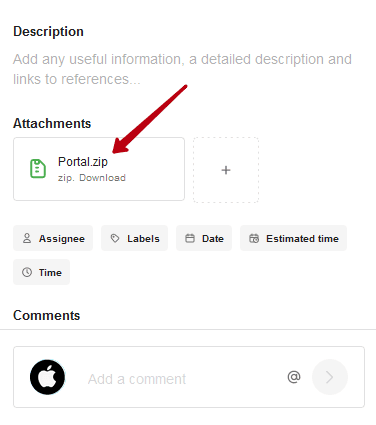Screen dimensions: 376x425
Task: Click the tag icon on Labels chip
Action: pos(115,238)
